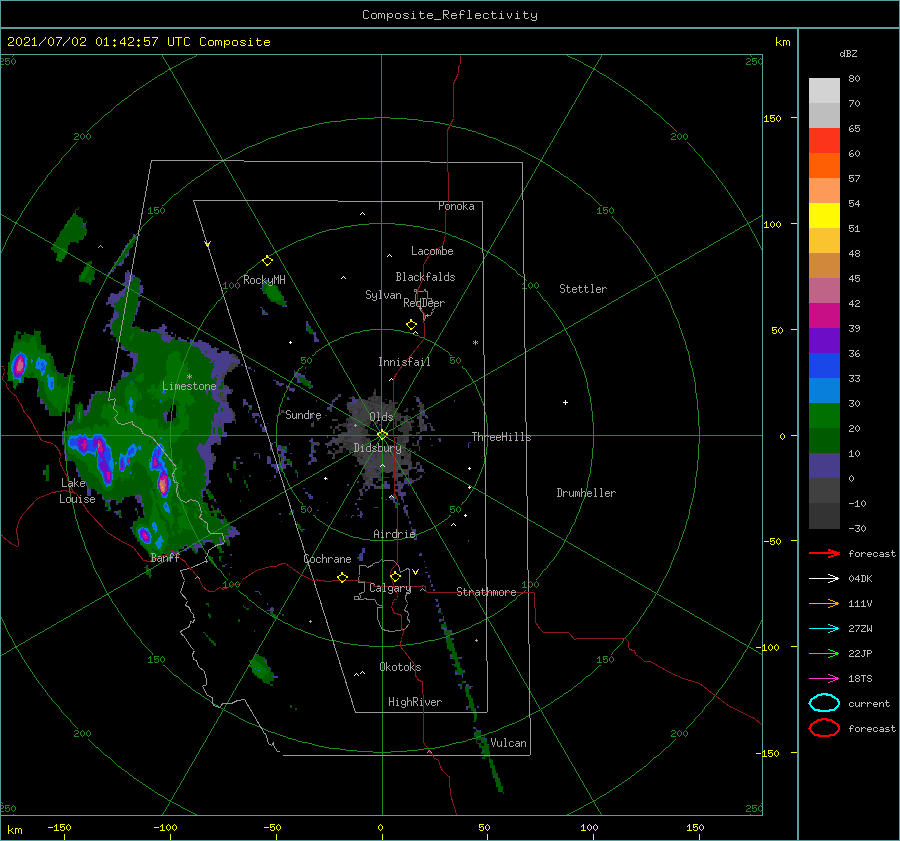Click the red forecast ellipse icon
Image resolution: width=900 pixels, height=841 pixels.
tap(824, 728)
